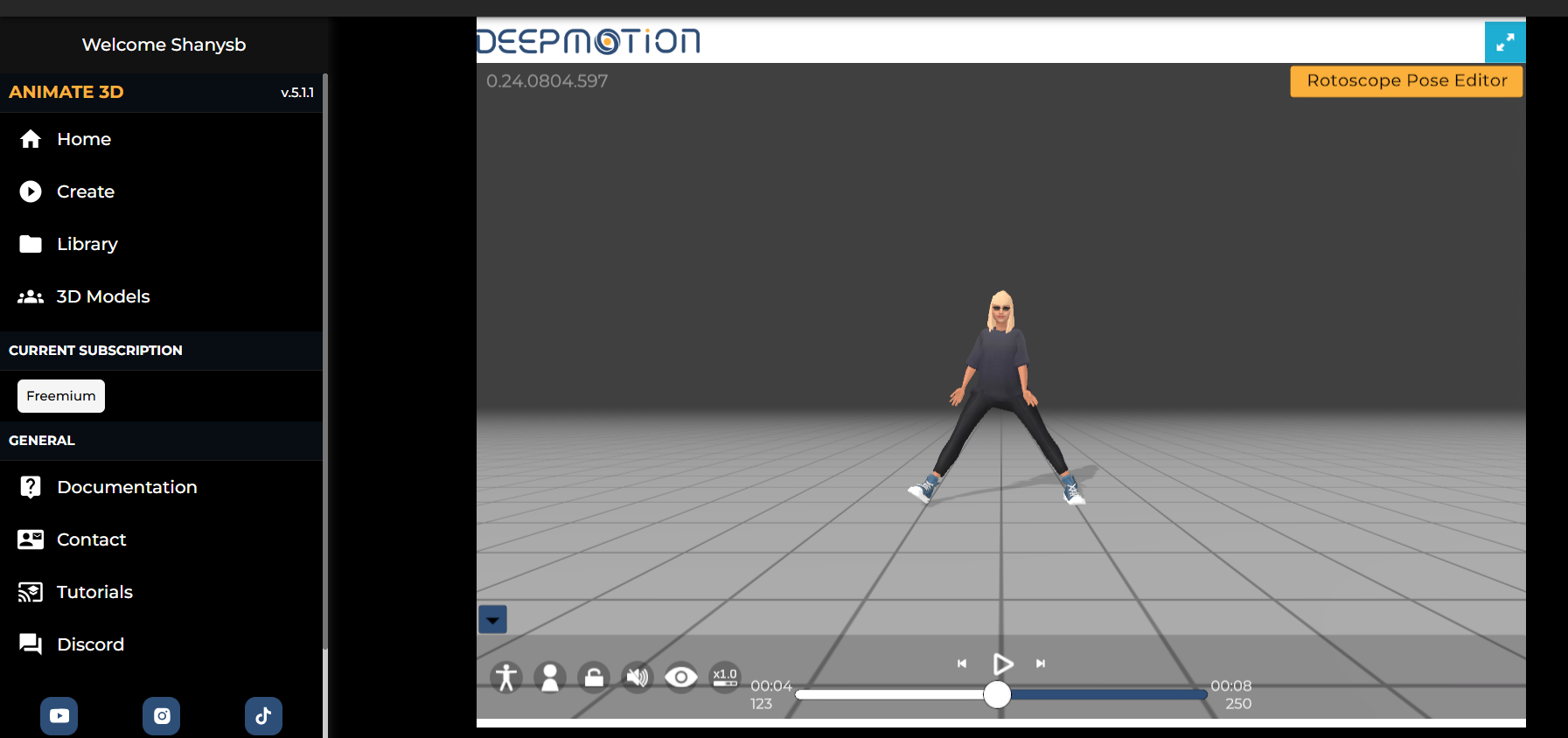Image resolution: width=1568 pixels, height=738 pixels.
Task: Open the YouTube social icon
Action: [x=59, y=716]
